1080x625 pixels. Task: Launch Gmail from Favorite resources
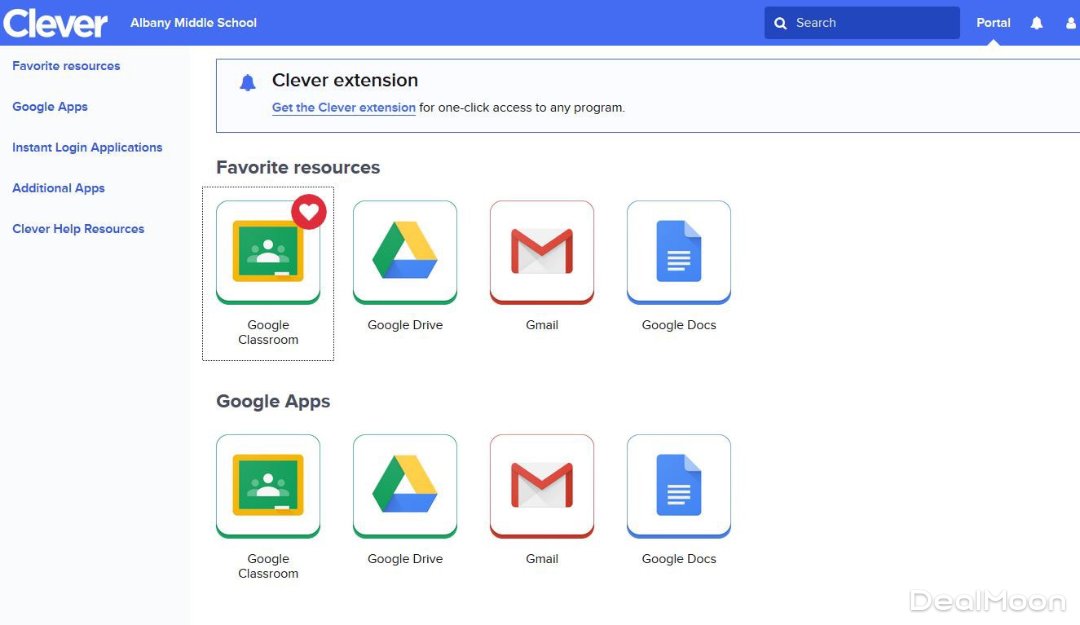tap(542, 253)
